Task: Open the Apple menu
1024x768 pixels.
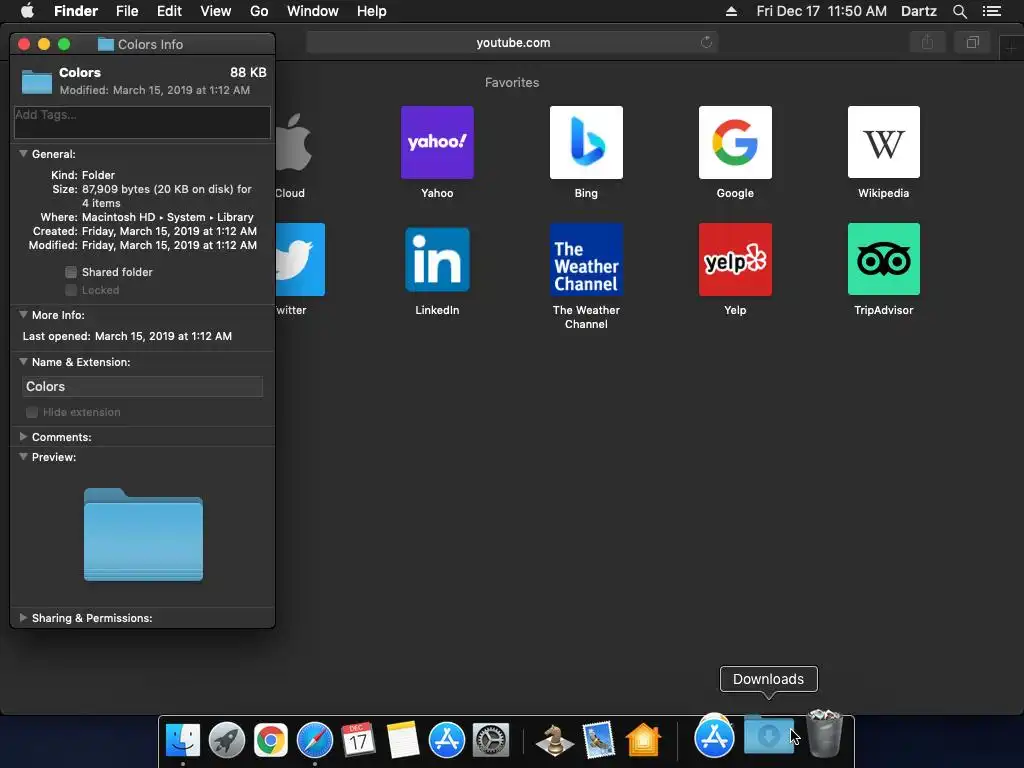Action: tap(27, 11)
